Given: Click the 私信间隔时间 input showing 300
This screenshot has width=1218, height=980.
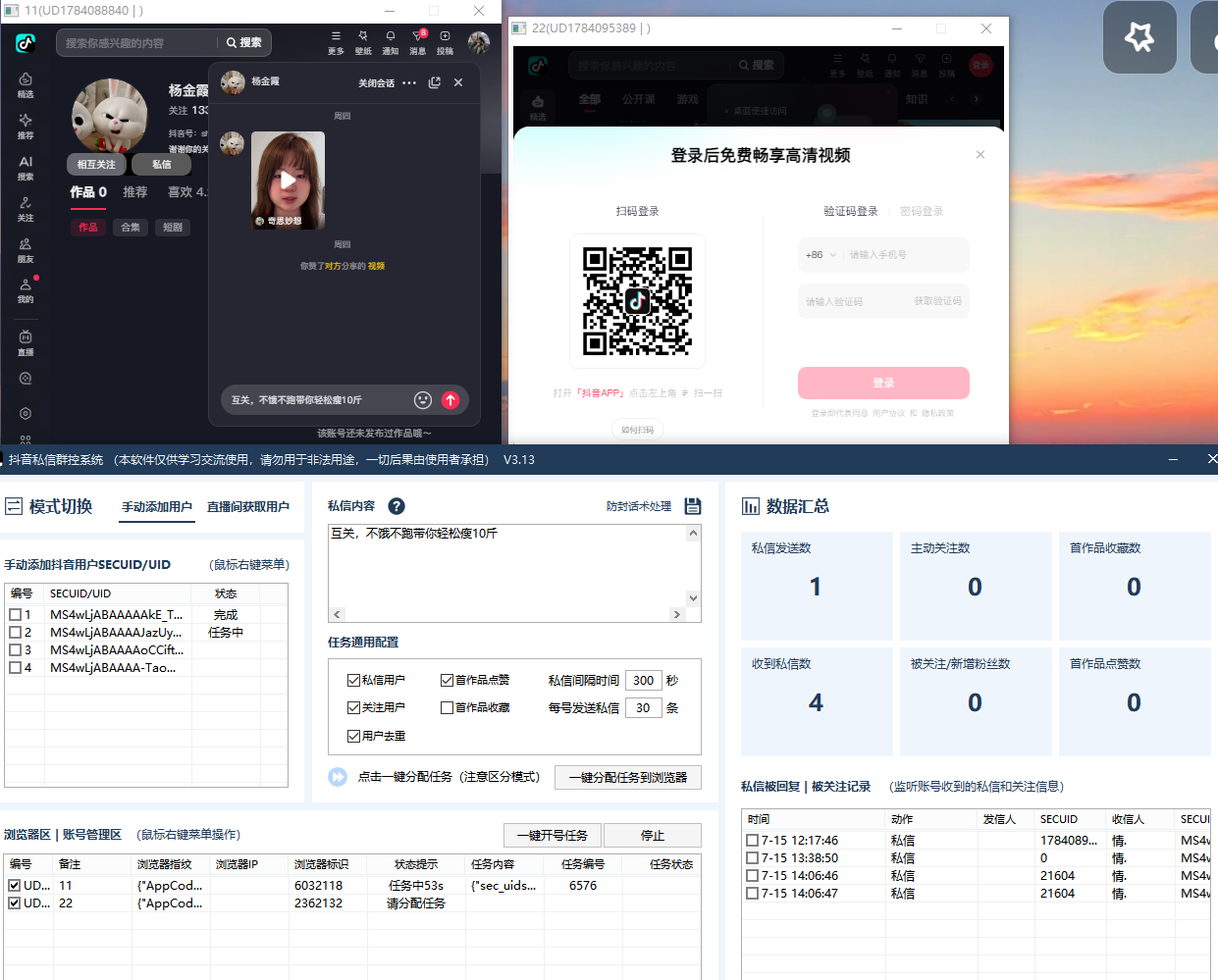Looking at the screenshot, I should [x=644, y=680].
